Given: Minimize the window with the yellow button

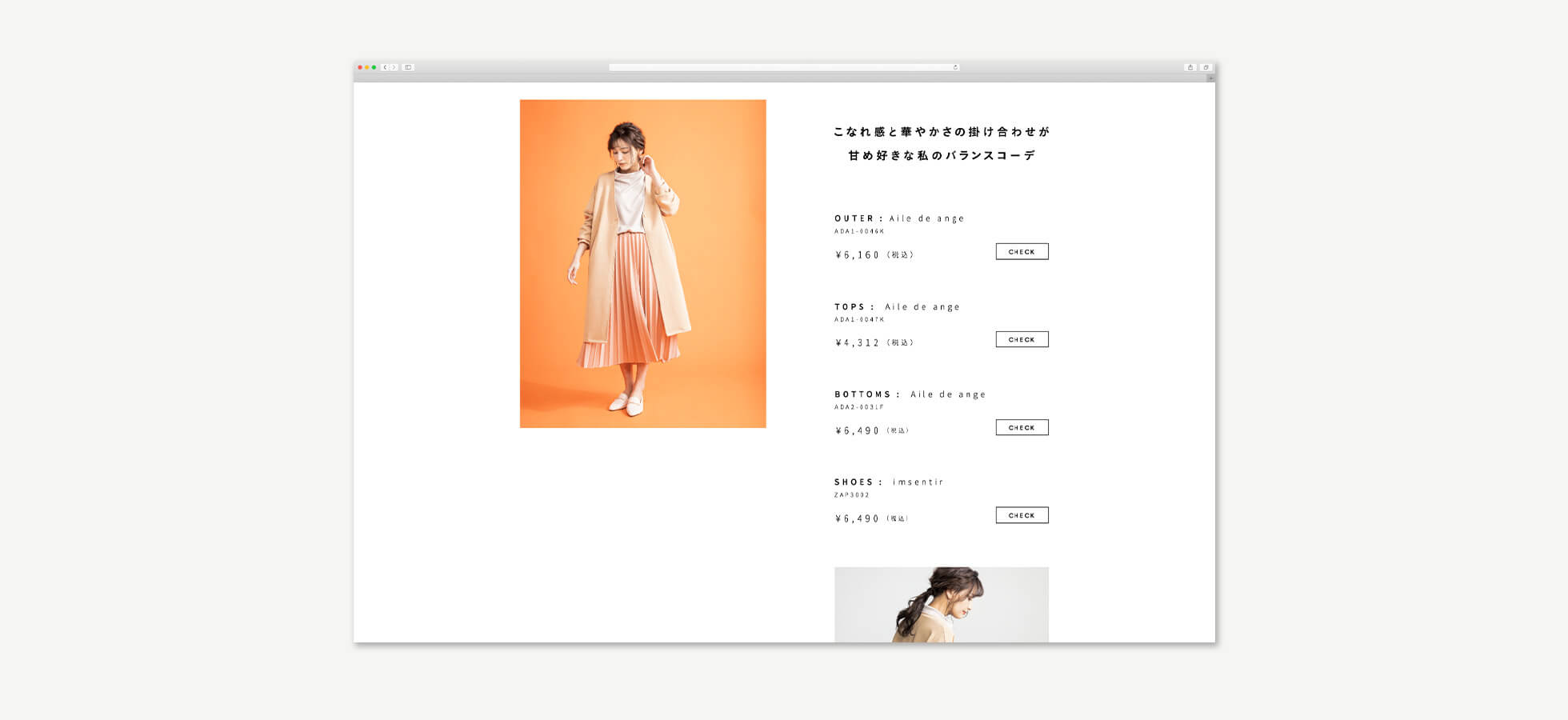Looking at the screenshot, I should coord(366,67).
